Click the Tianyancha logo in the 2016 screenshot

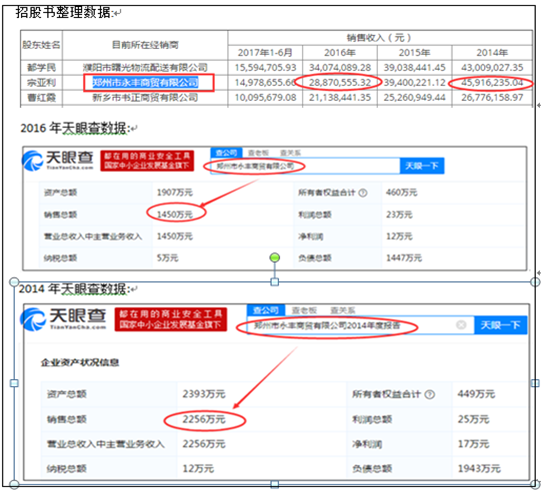pyautogui.click(x=58, y=160)
